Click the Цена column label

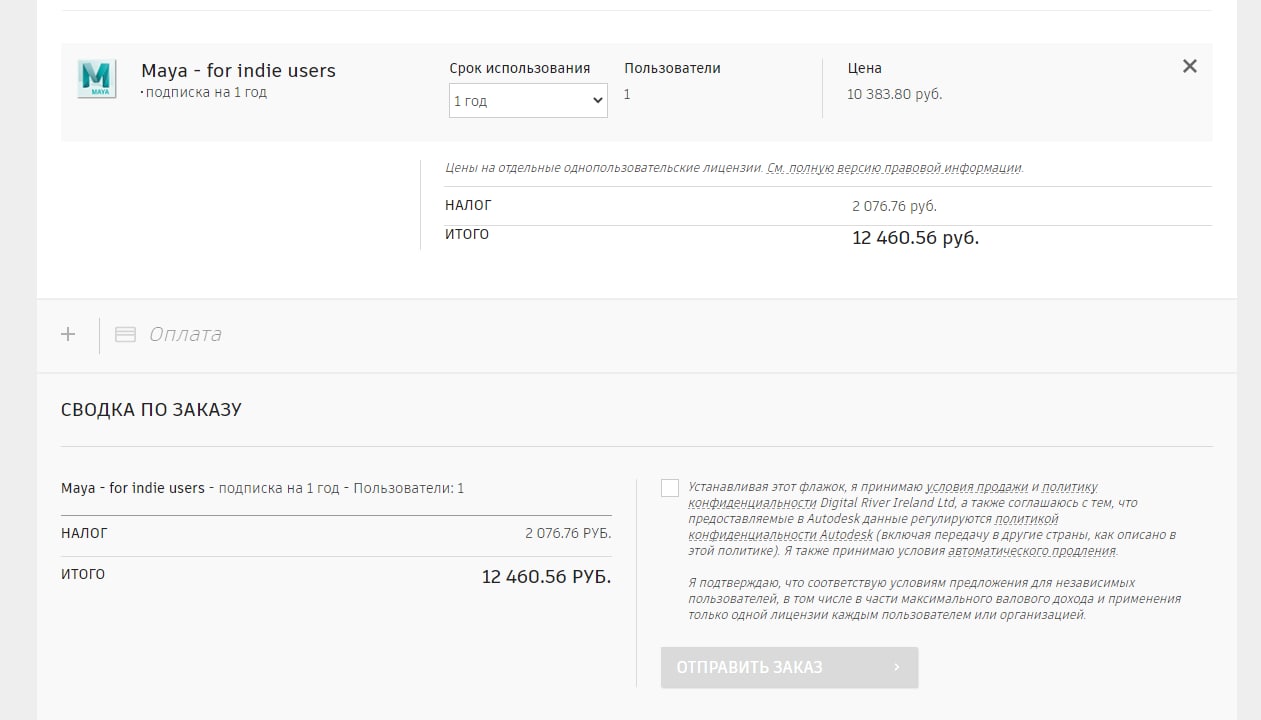[x=864, y=68]
